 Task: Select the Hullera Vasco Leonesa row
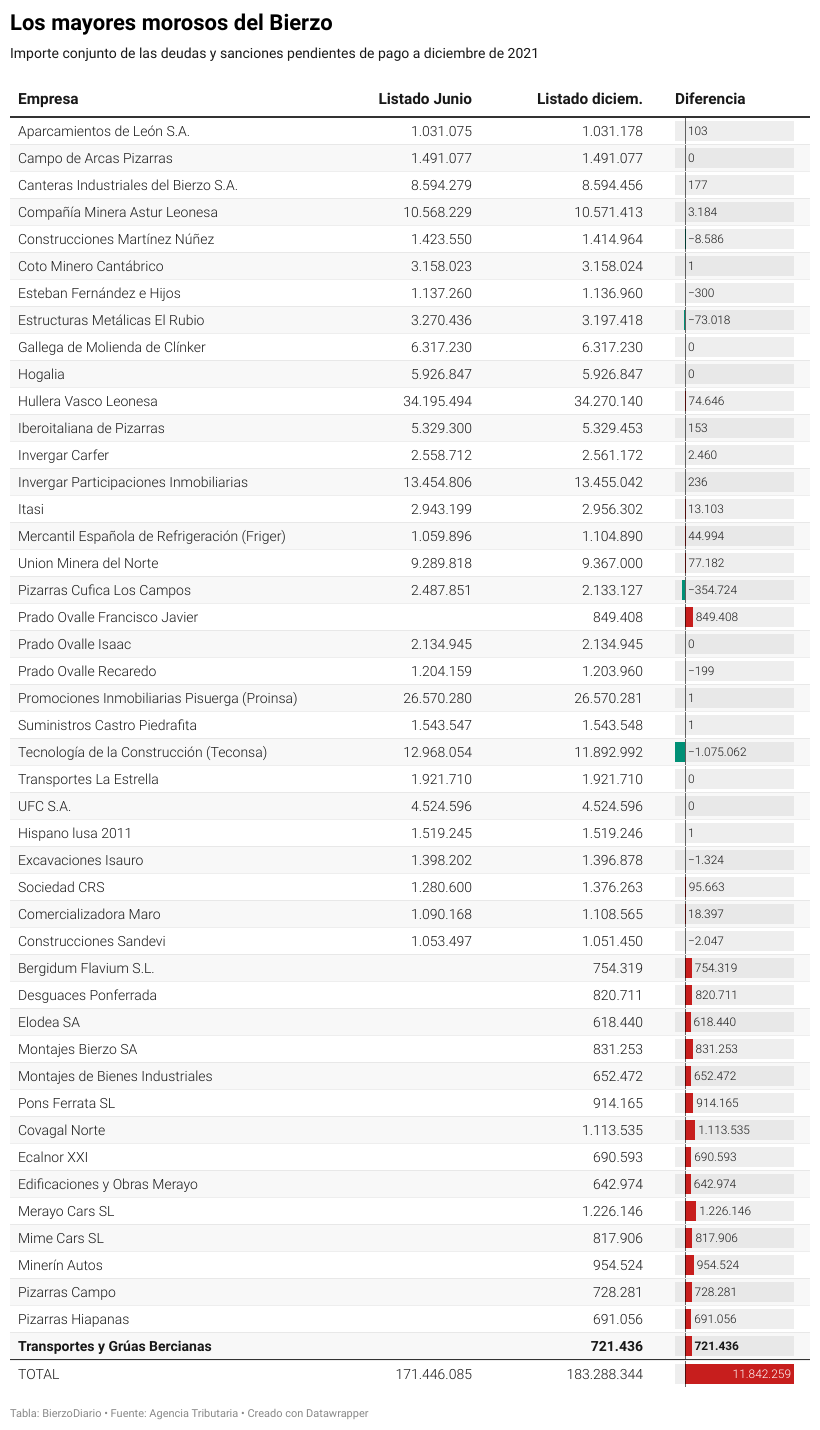tap(410, 401)
